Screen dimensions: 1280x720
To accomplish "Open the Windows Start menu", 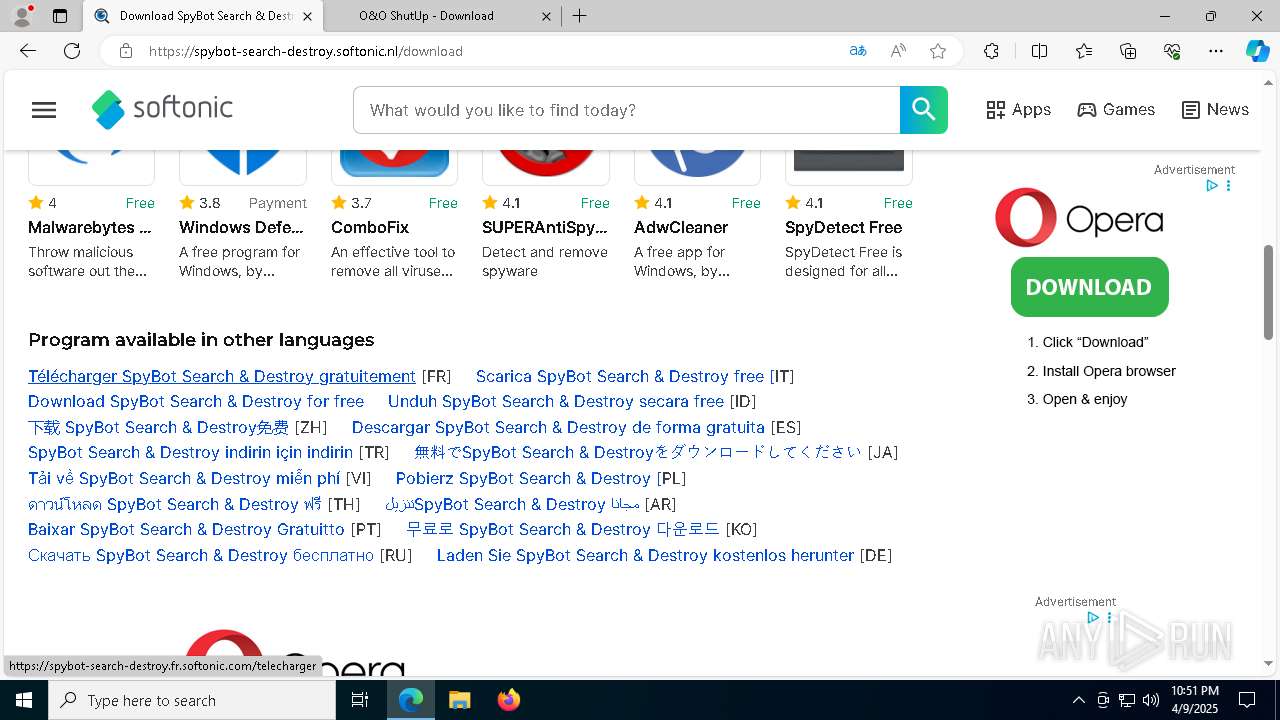I will click(24, 700).
